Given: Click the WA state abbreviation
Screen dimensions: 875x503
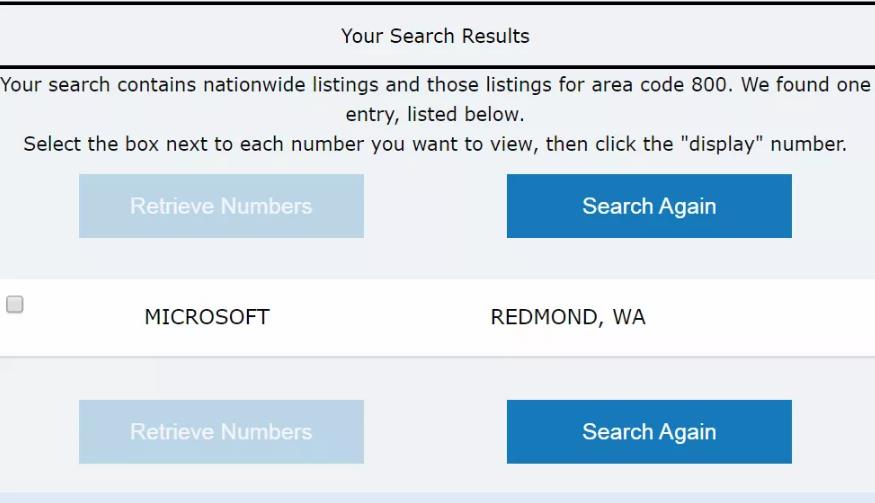Looking at the screenshot, I should (629, 317).
